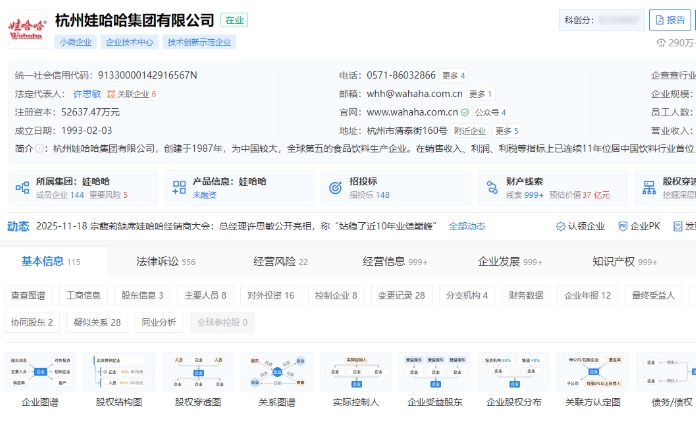Switch to the 经营风险 tab
This screenshot has height=422, width=696.
281,262
